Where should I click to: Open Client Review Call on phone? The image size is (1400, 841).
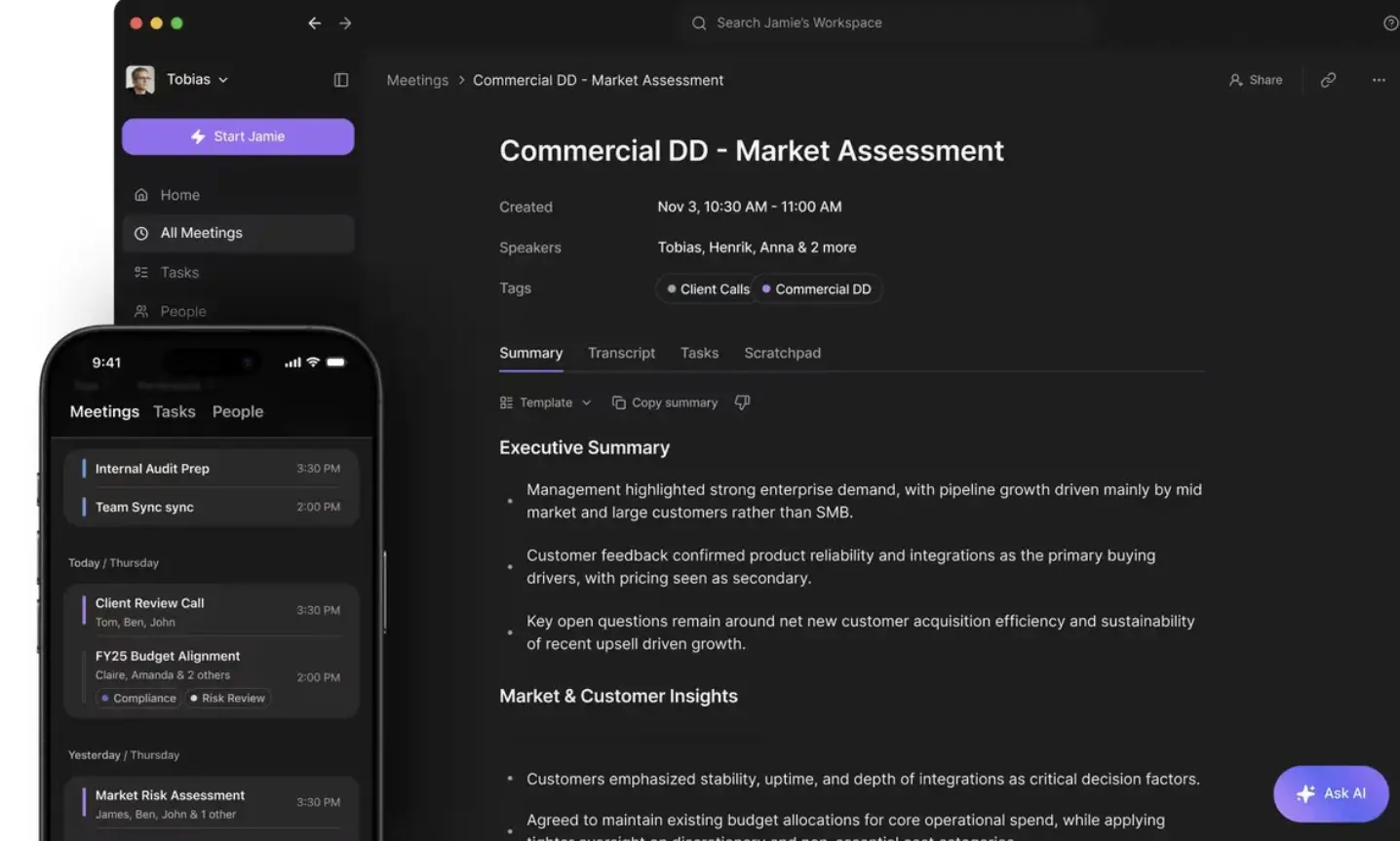coord(212,611)
